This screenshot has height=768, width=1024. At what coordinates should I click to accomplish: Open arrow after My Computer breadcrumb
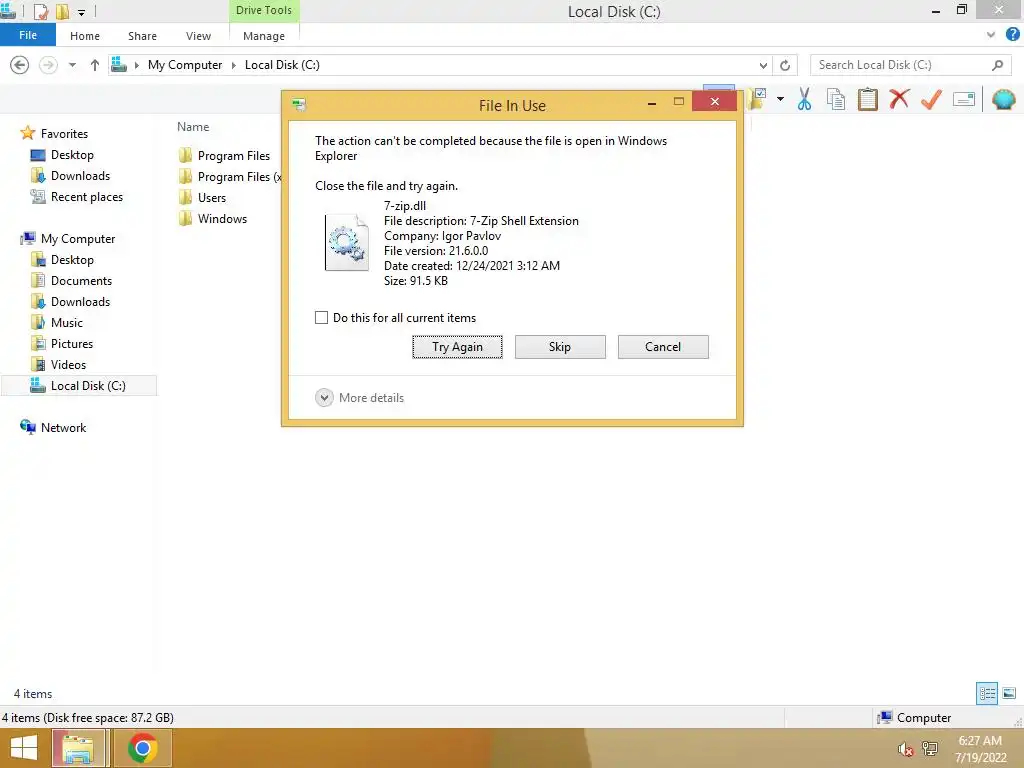tap(233, 65)
